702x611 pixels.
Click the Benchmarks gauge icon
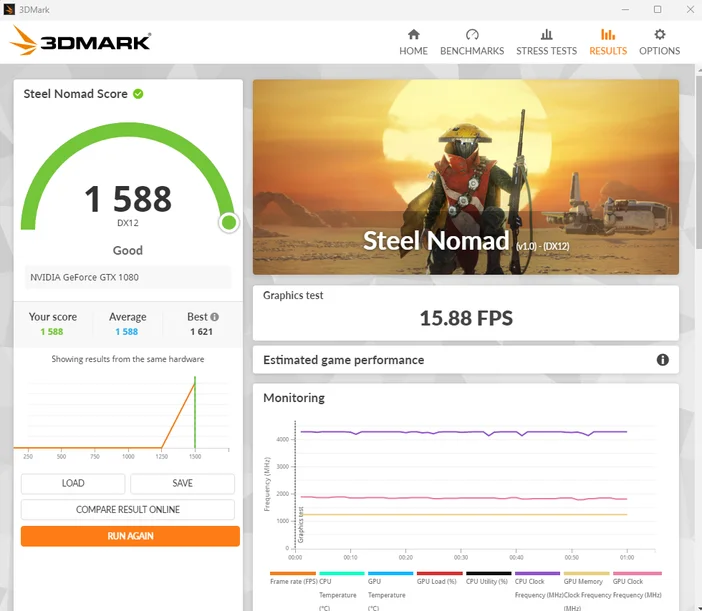(472, 34)
